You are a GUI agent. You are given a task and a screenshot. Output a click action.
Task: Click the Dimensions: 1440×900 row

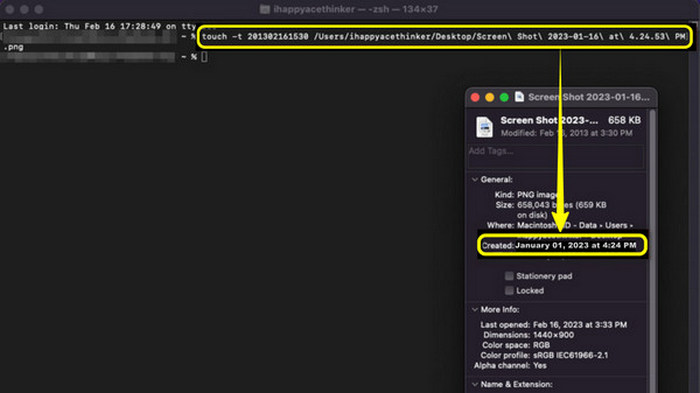point(529,335)
